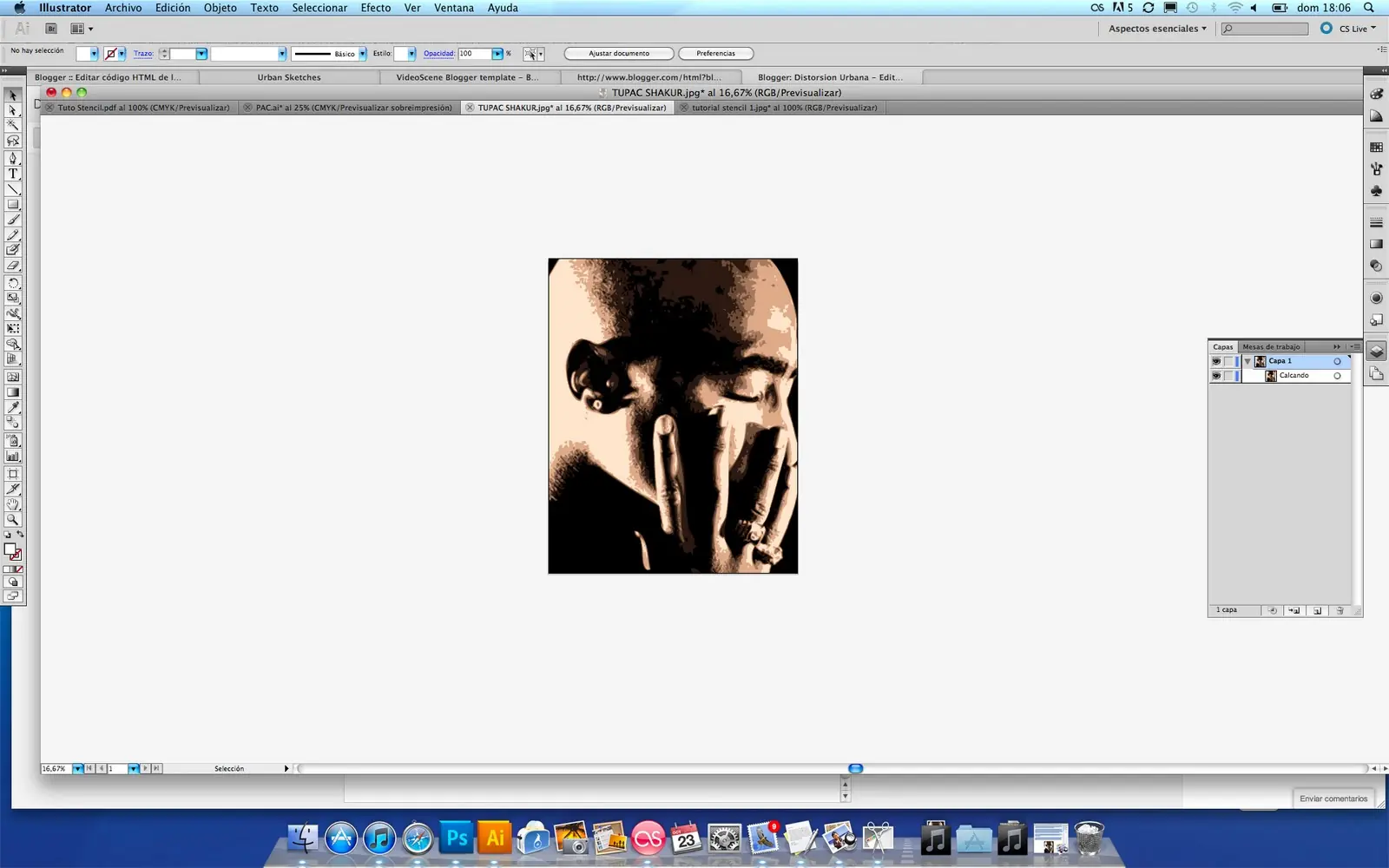1389x868 pixels.
Task: Collapse the Capa 1 layer triangle
Action: [1247, 361]
